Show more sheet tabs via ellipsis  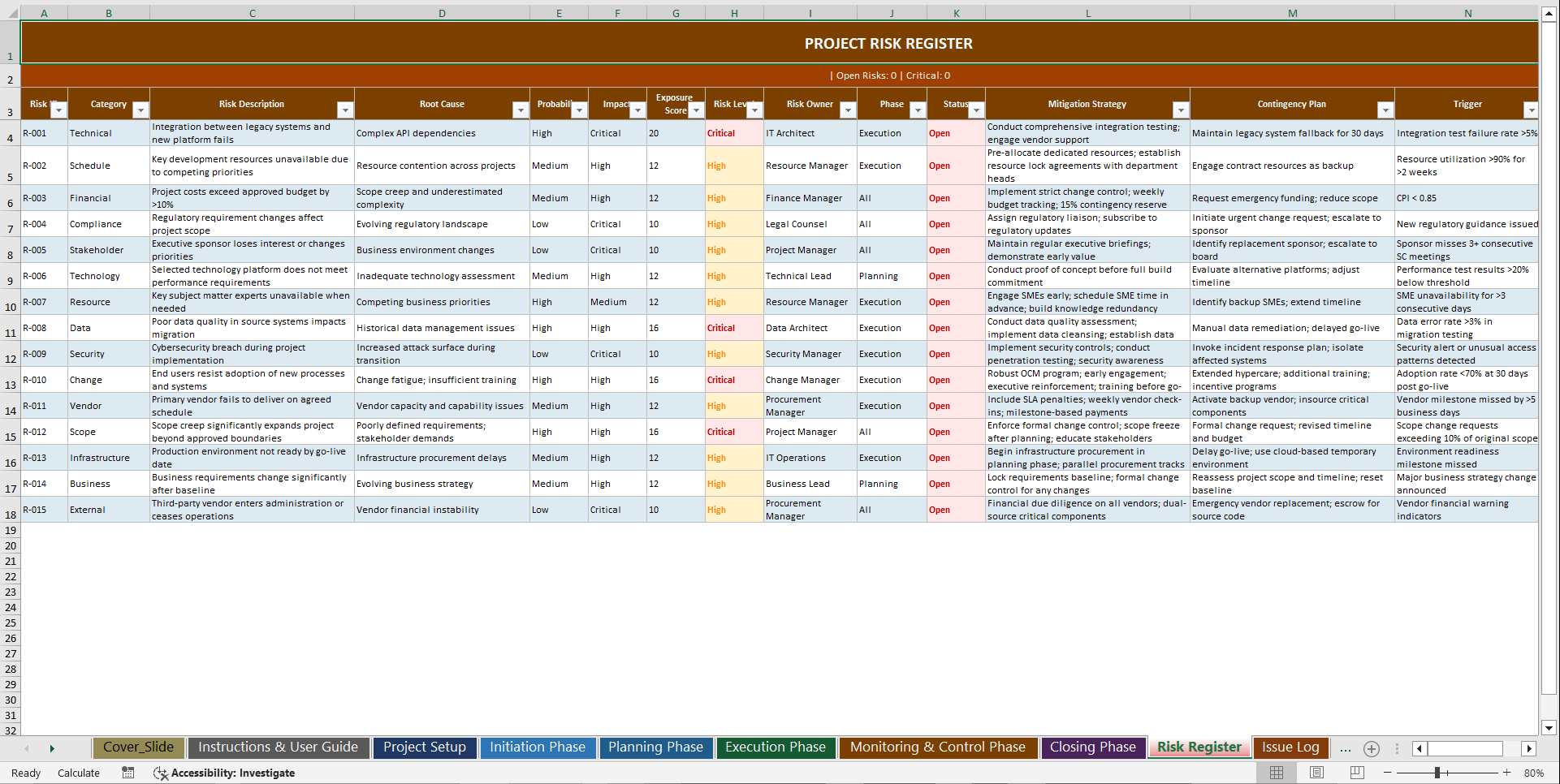(1345, 748)
